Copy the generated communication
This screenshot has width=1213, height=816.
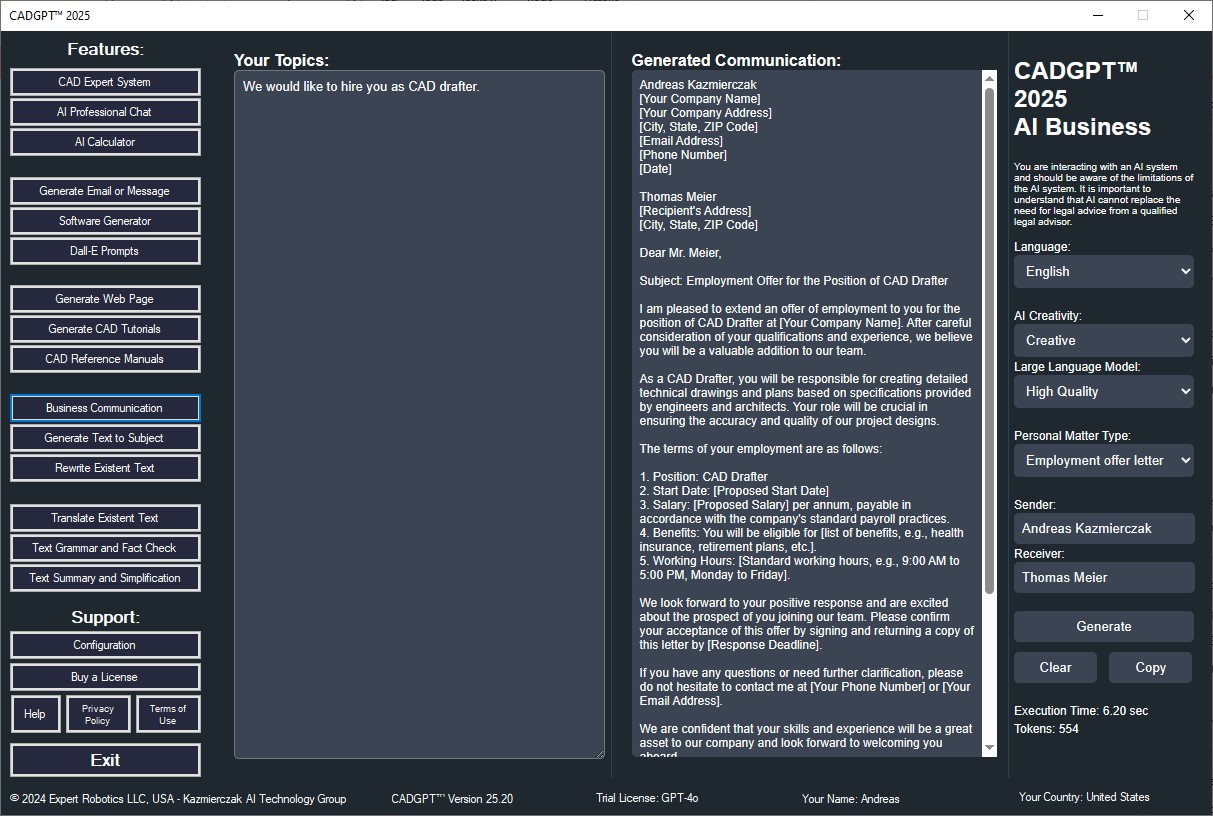(1150, 667)
